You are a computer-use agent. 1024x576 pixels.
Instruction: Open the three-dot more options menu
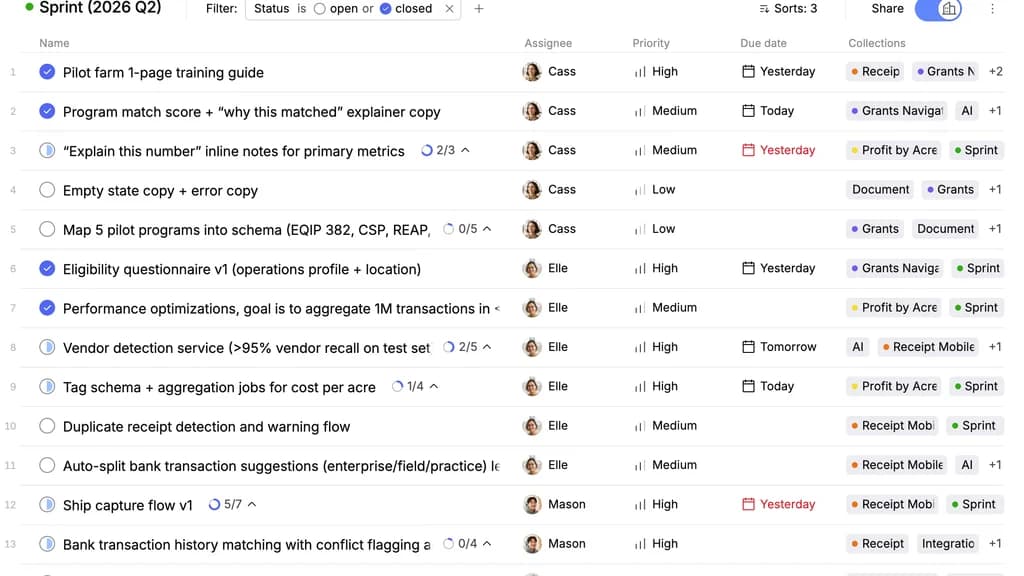point(992,9)
